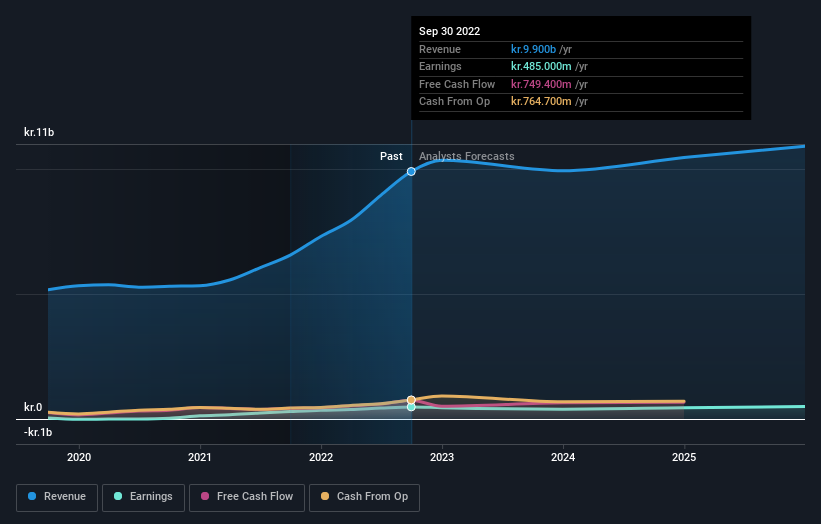The height and width of the screenshot is (524, 821).
Task: Click the 2020 x-axis label
Action: pos(79,458)
